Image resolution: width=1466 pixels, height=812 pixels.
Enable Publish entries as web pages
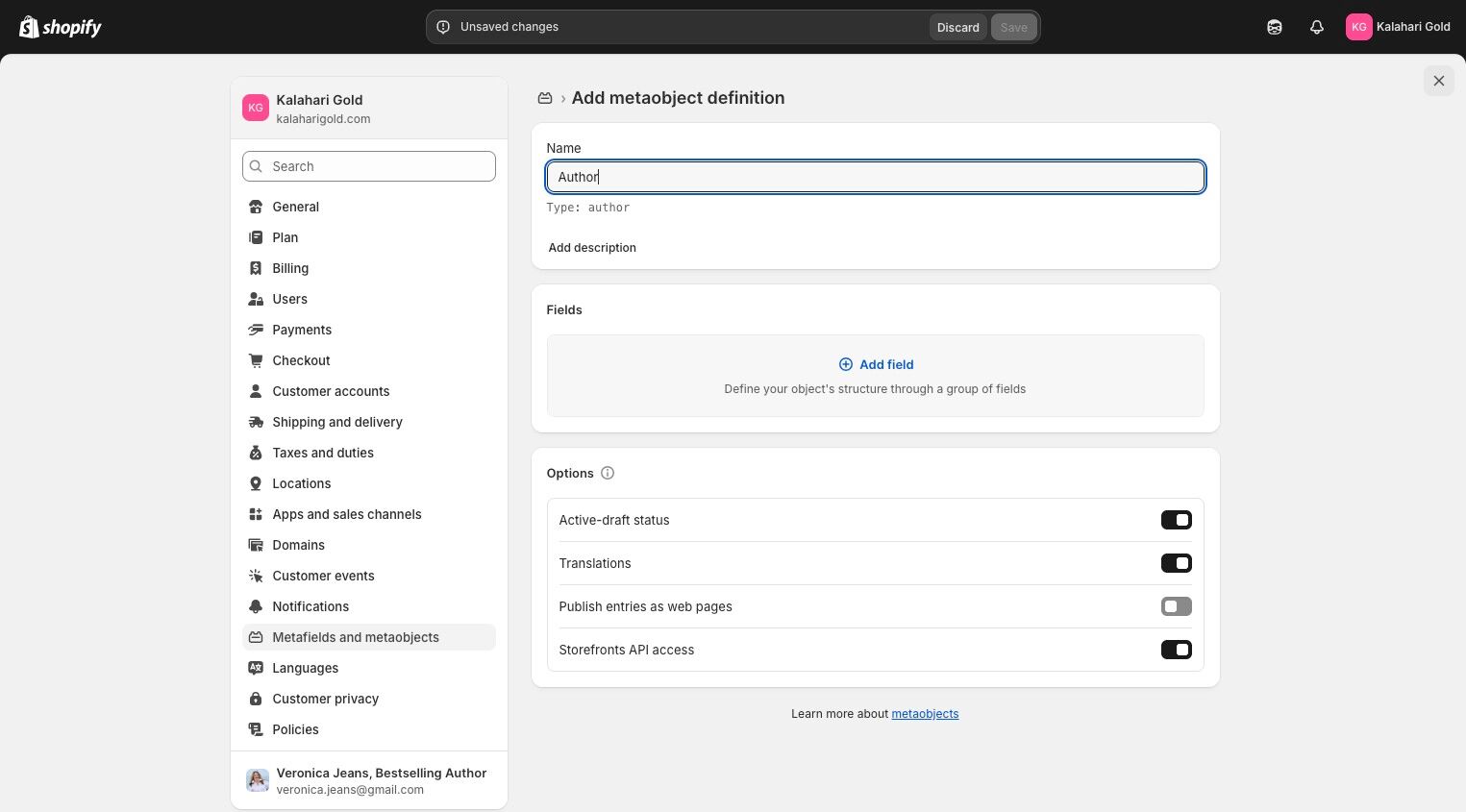click(1176, 606)
